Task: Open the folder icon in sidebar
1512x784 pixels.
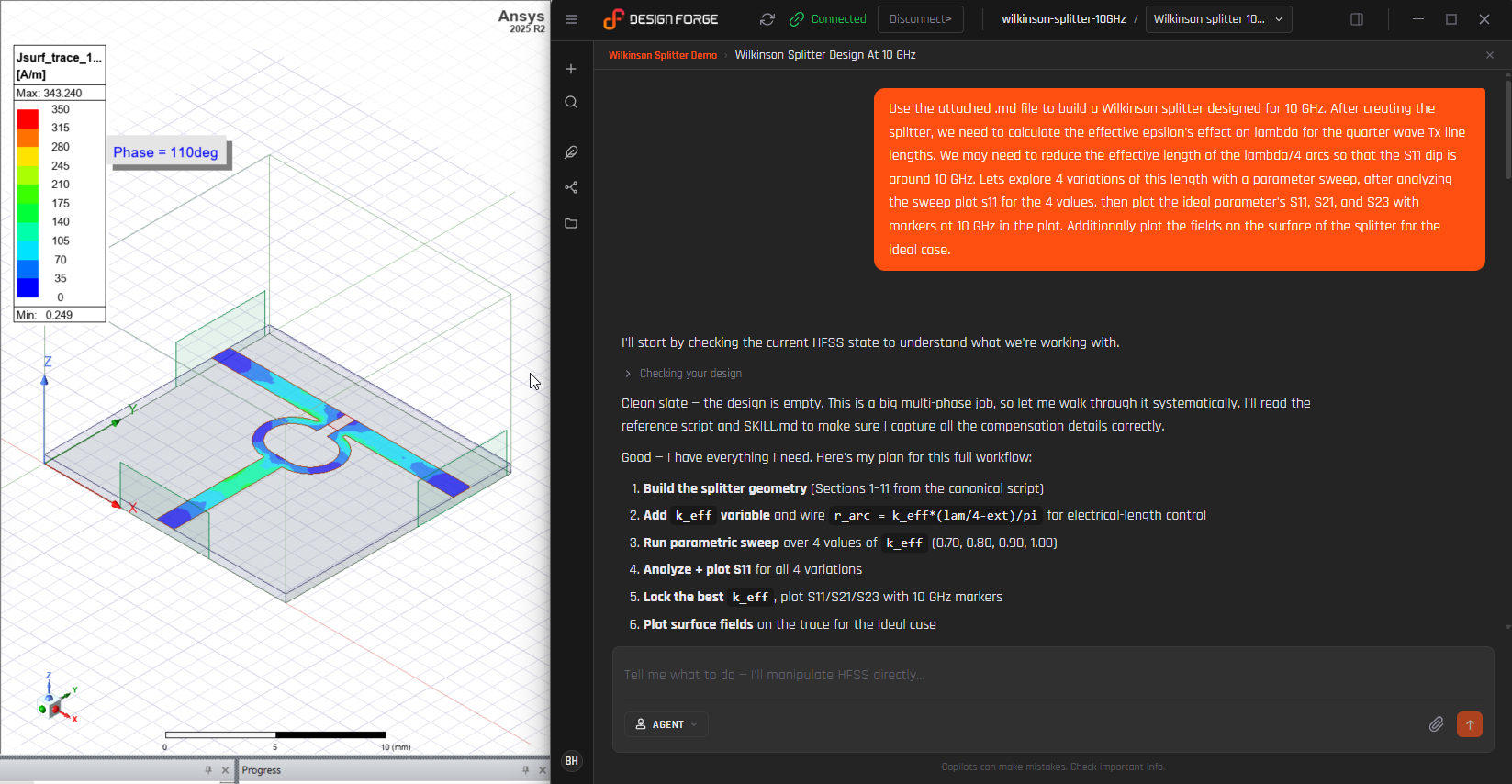Action: pyautogui.click(x=571, y=223)
